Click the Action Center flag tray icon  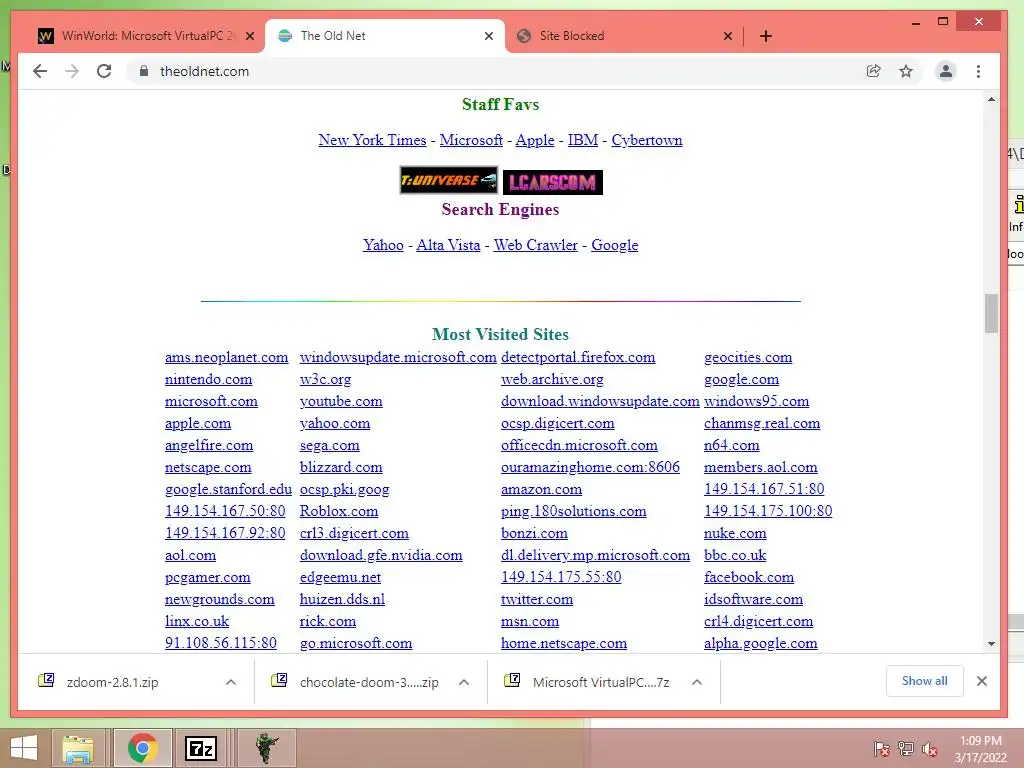(881, 748)
